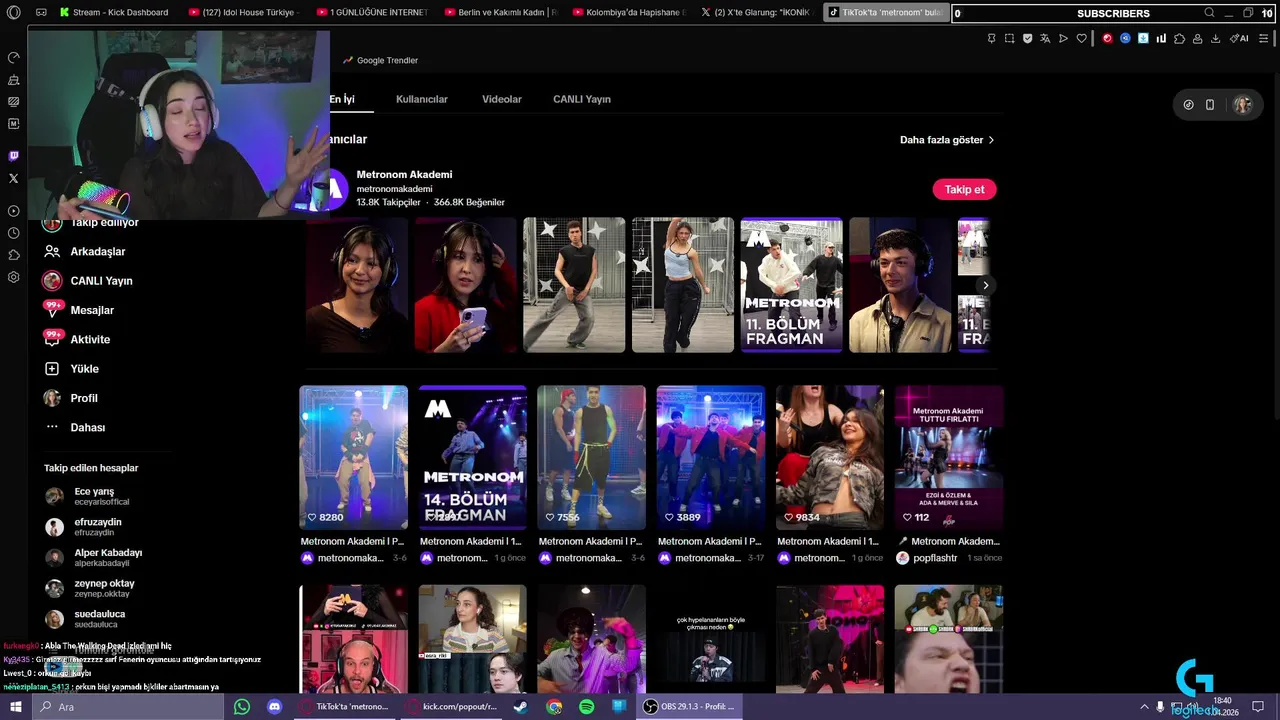Open the History clock icon in sidebar
This screenshot has height=720, width=1280.
pos(13,233)
